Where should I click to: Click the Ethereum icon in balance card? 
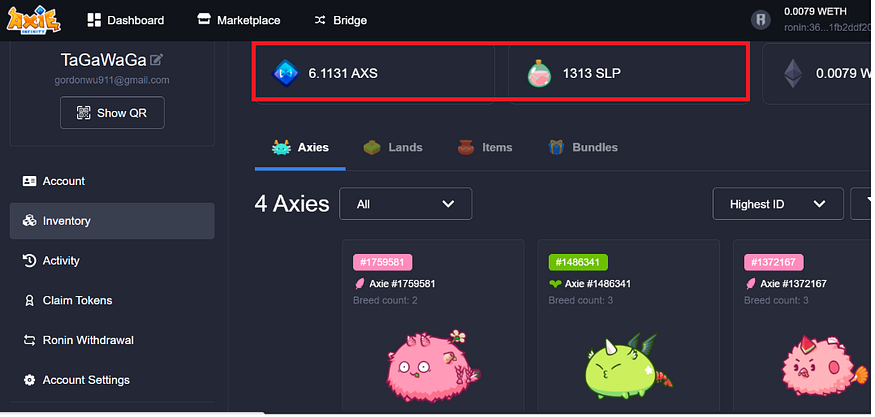794,73
